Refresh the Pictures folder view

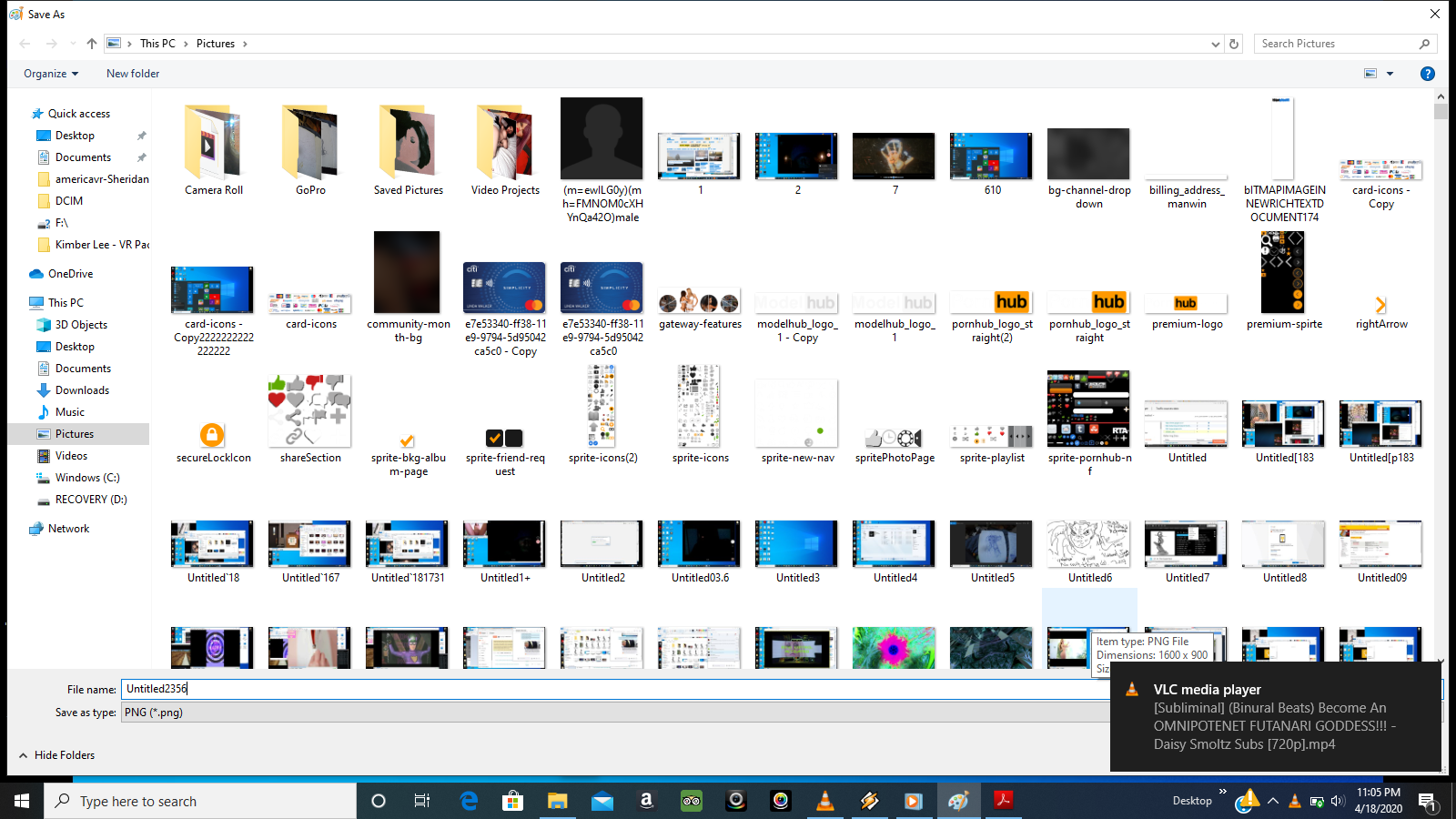coord(1234,44)
